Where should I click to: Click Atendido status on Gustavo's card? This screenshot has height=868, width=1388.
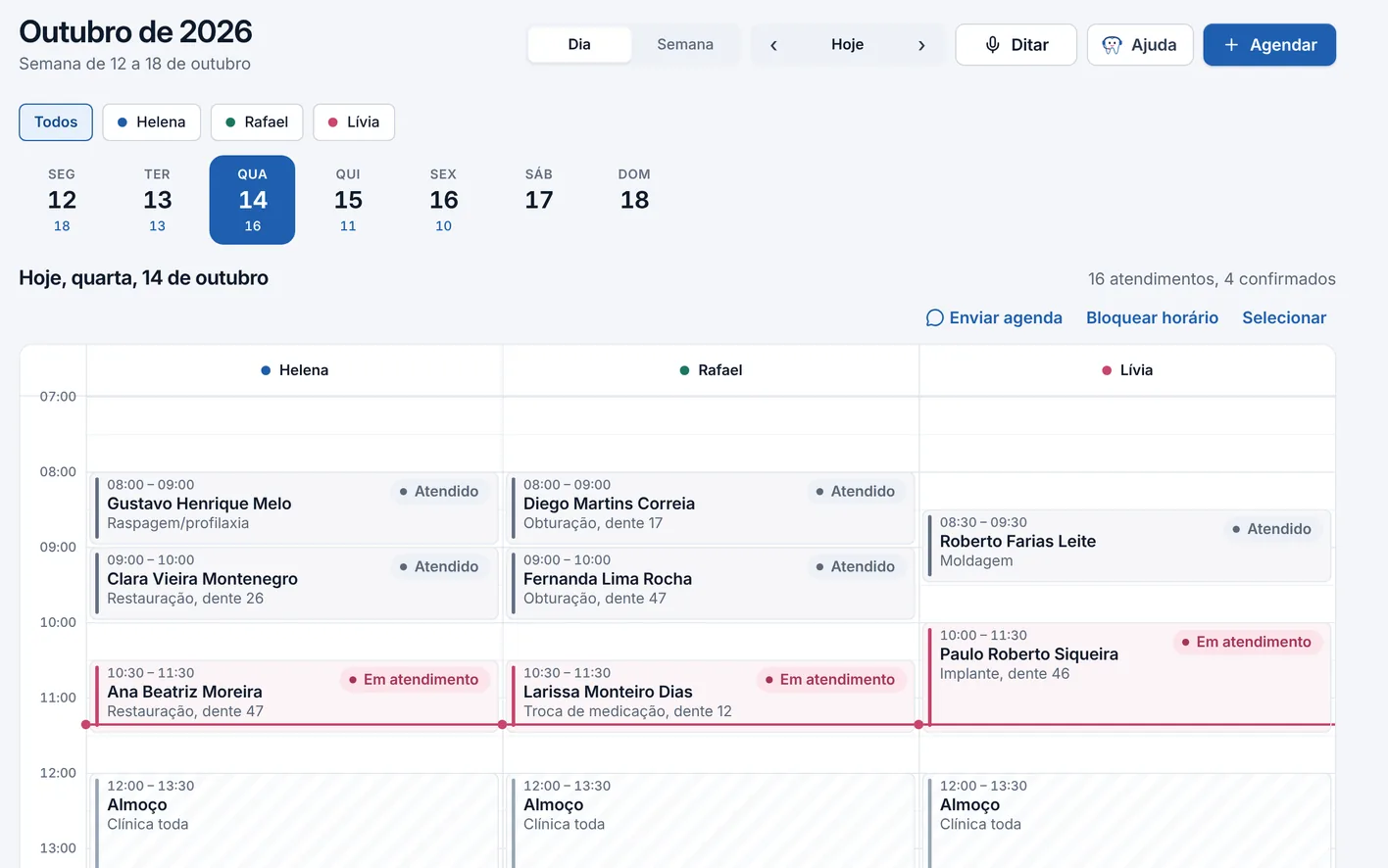point(438,492)
